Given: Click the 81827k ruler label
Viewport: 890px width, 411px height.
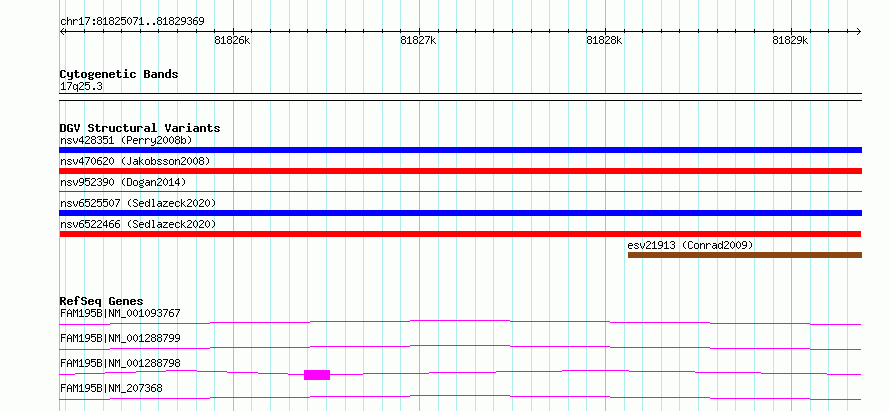Looking at the screenshot, I should (x=418, y=40).
